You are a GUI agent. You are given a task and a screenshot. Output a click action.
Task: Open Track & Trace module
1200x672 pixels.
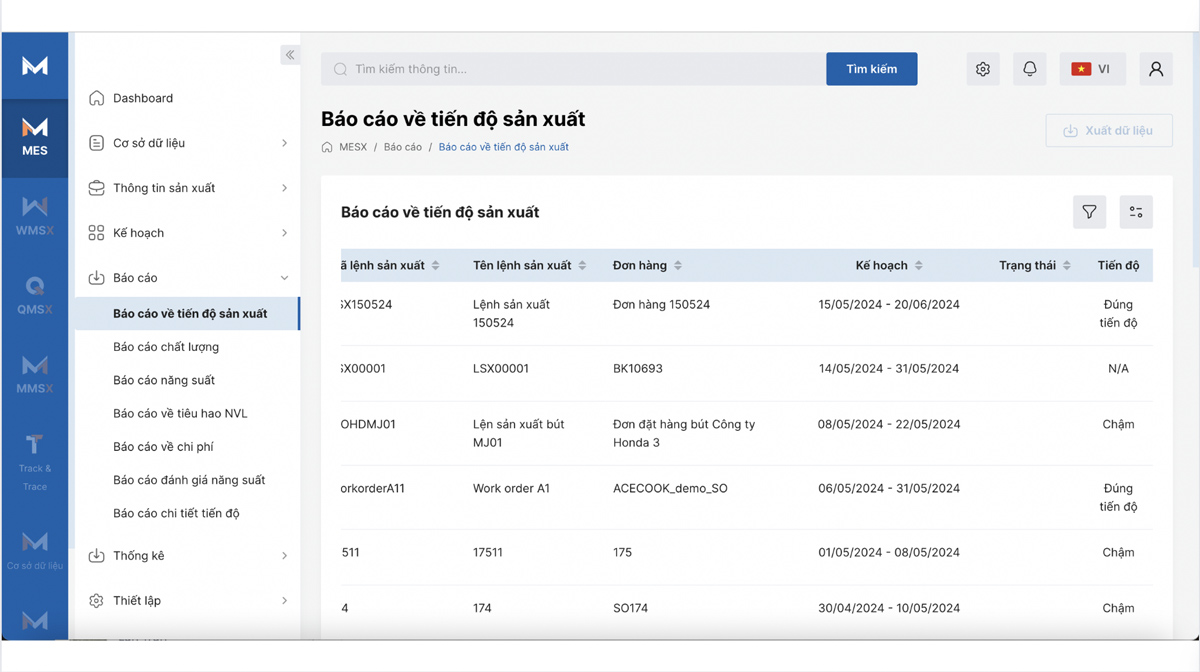[35, 463]
